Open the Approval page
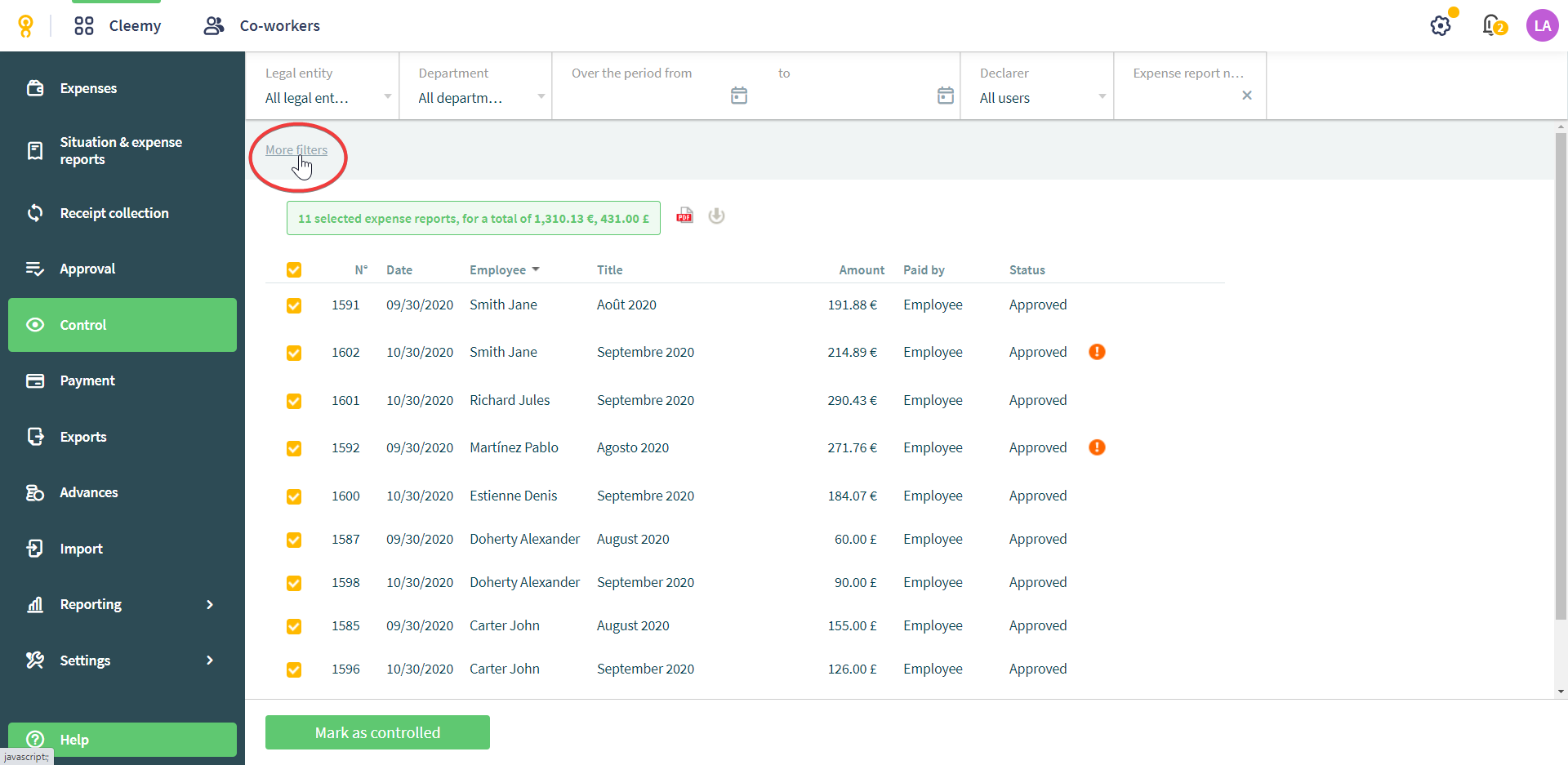Image resolution: width=1568 pixels, height=765 pixels. coord(122,269)
